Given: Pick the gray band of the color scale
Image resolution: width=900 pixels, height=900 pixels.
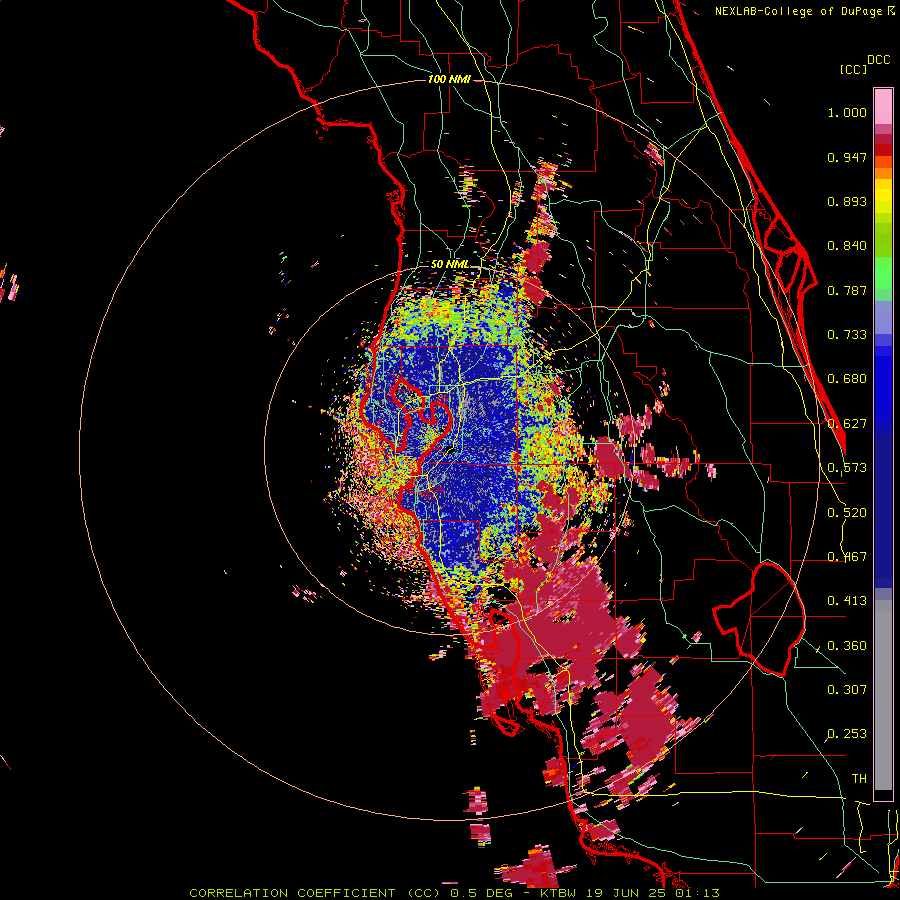Looking at the screenshot, I should 883,695.
